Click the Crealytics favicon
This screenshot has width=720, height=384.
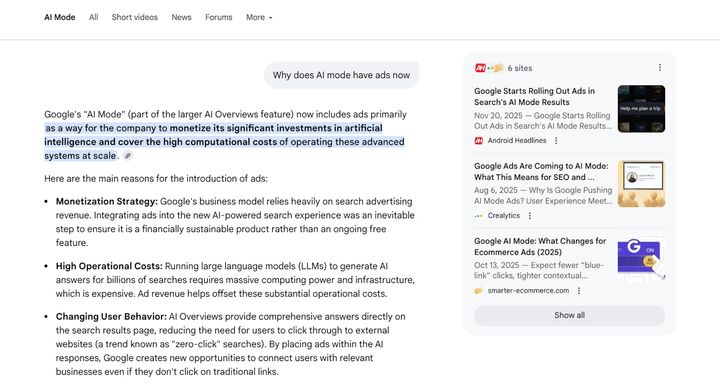point(478,216)
